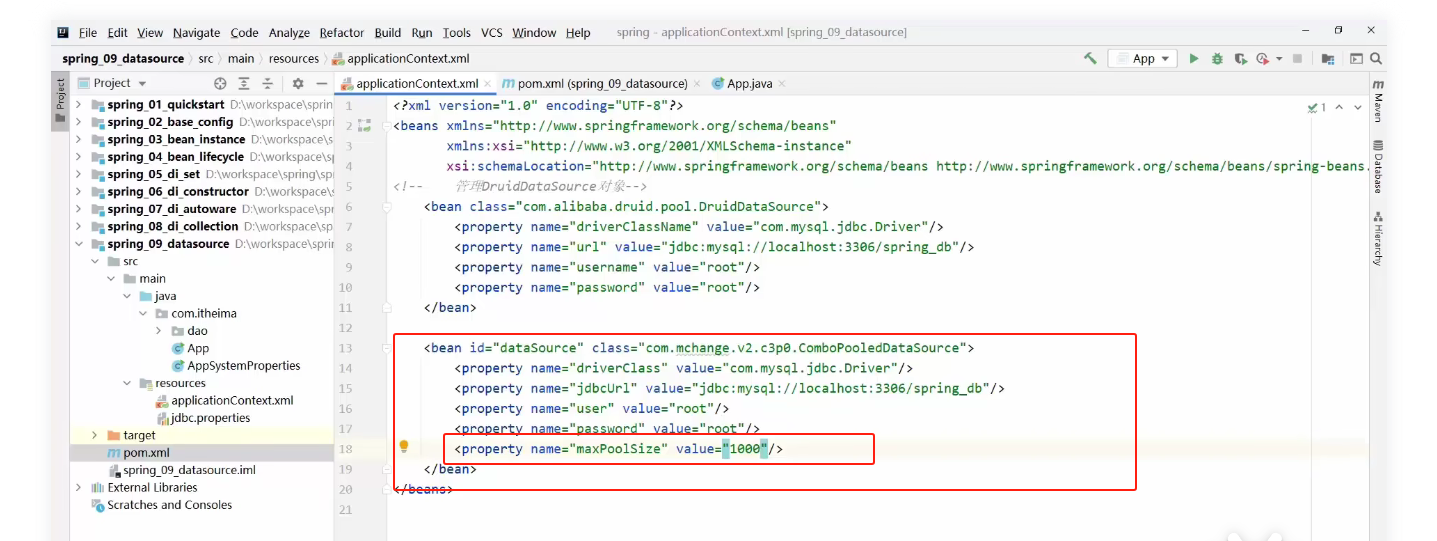Build the project with the hammer icon
Viewport: 1437px width, 541px height.
[1090, 59]
